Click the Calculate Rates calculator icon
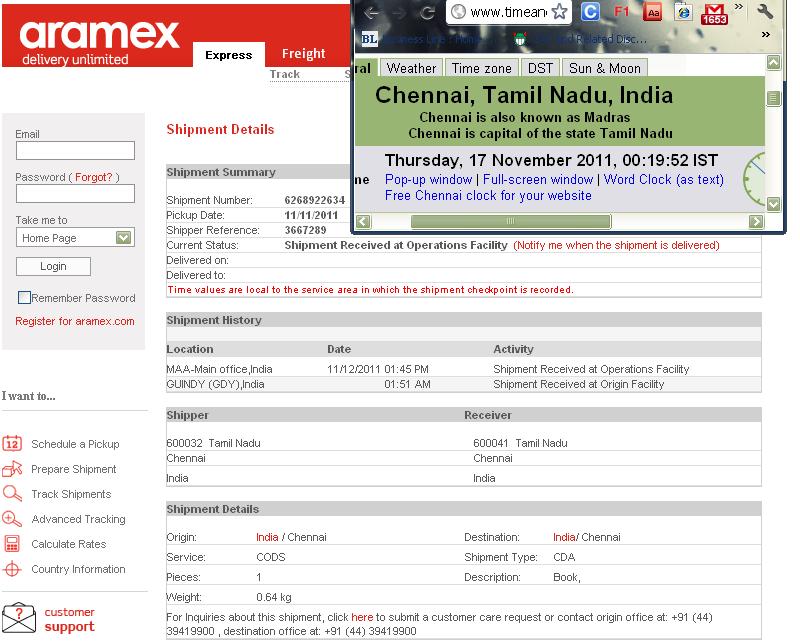 point(12,544)
